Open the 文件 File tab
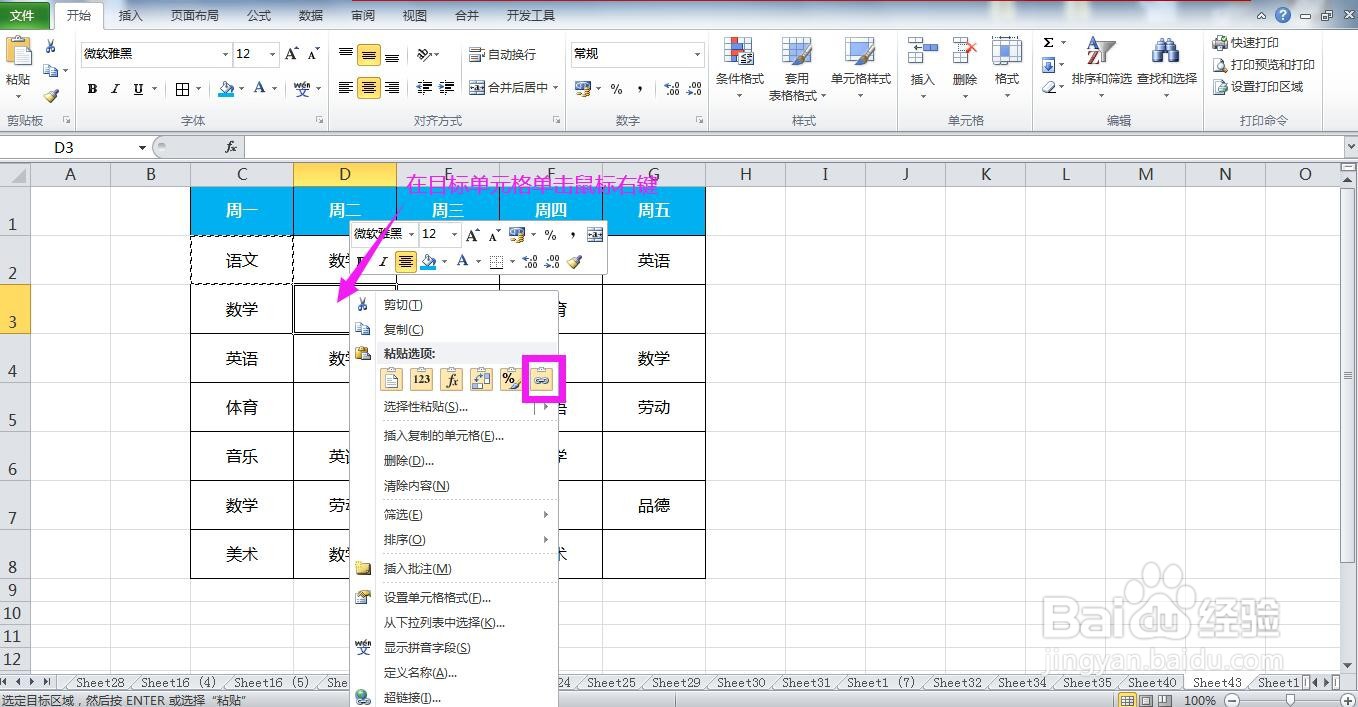 [22, 15]
